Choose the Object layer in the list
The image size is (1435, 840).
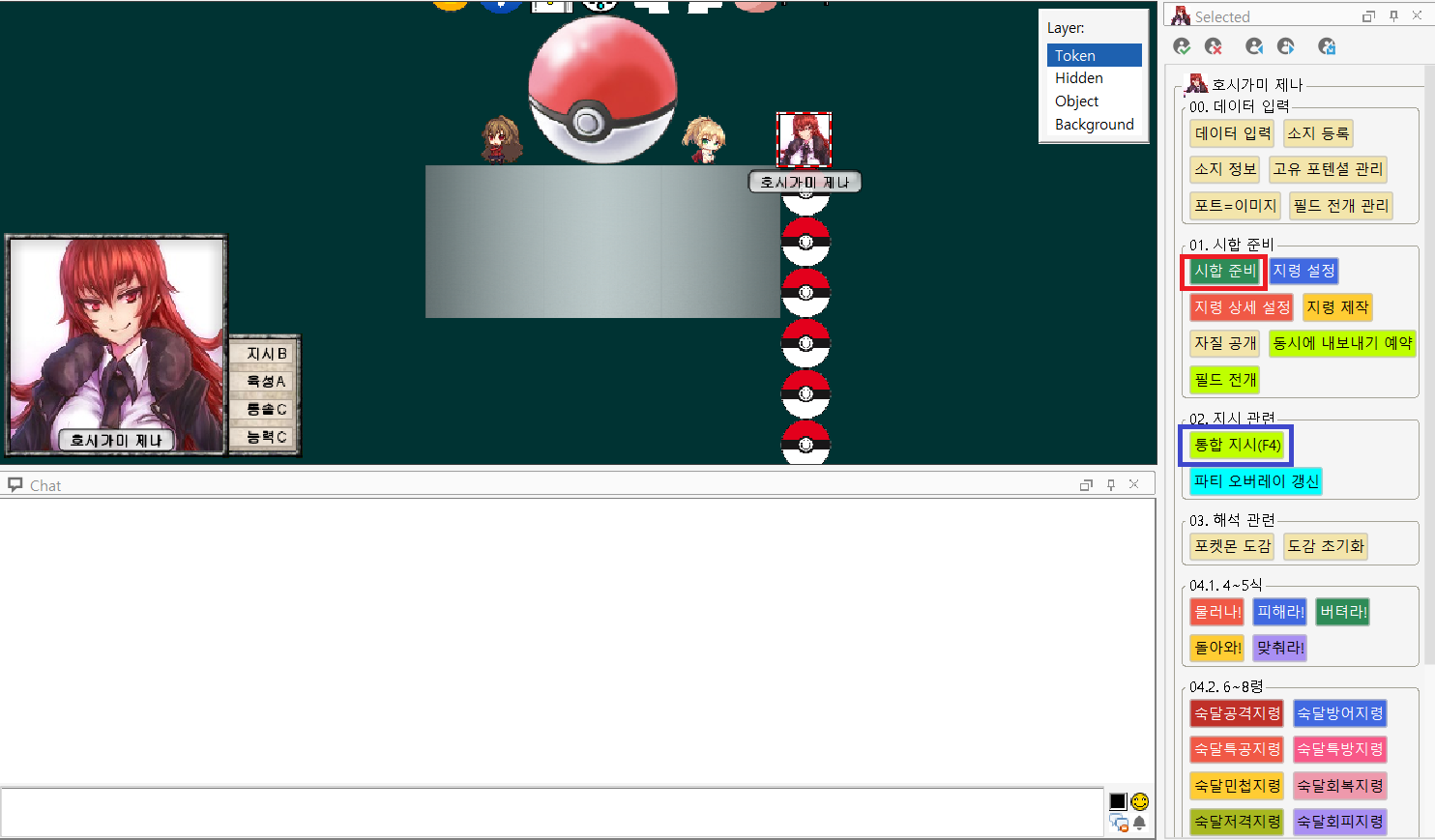point(1076,101)
